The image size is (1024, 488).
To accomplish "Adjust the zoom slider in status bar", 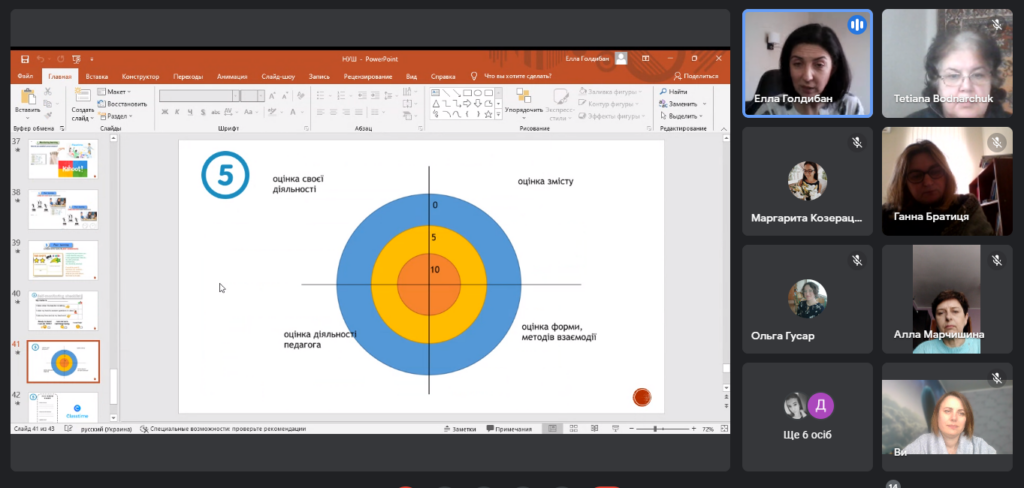I will click(654, 428).
